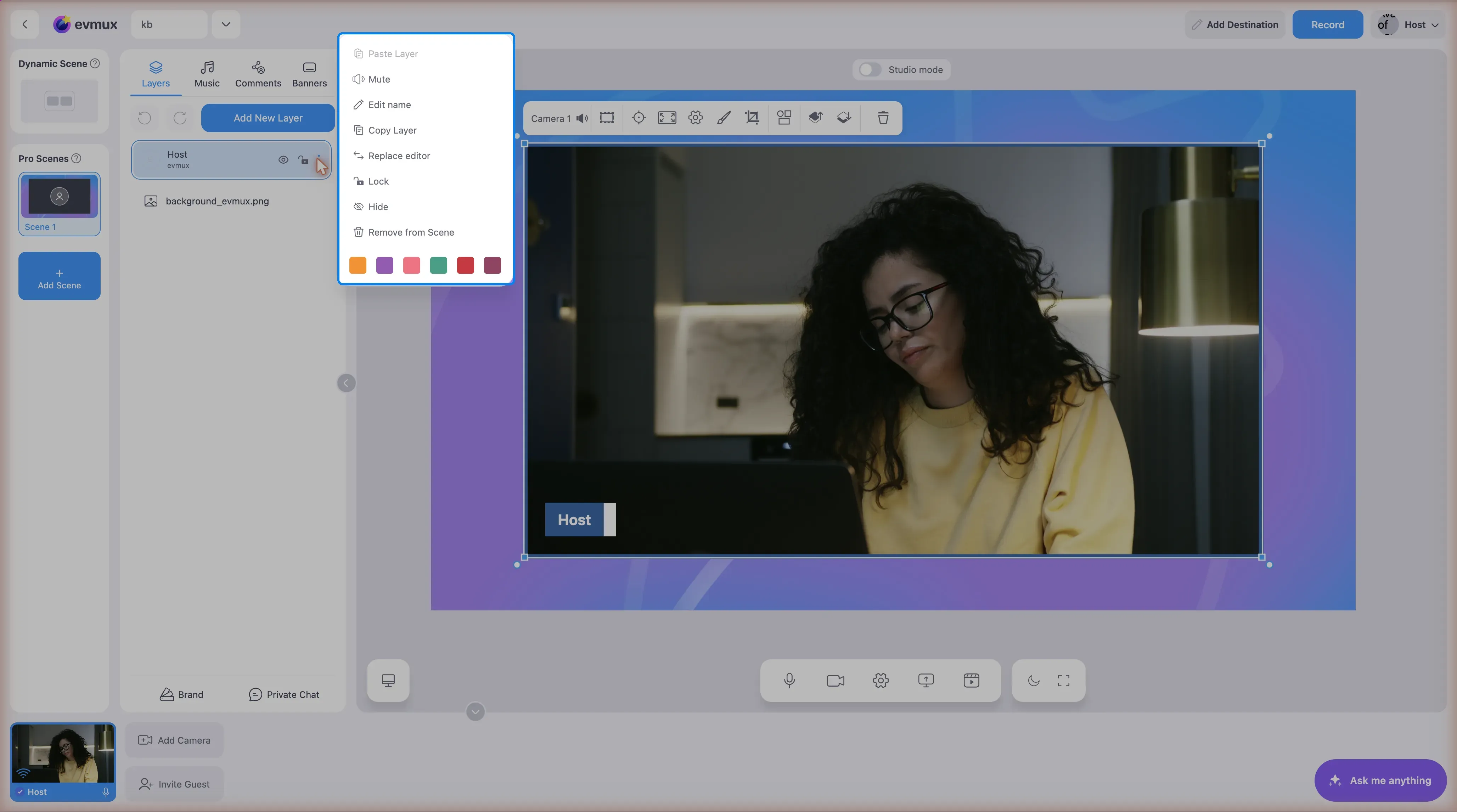1457x812 pixels.
Task: Toggle dark mode moon icon
Action: click(x=1034, y=680)
